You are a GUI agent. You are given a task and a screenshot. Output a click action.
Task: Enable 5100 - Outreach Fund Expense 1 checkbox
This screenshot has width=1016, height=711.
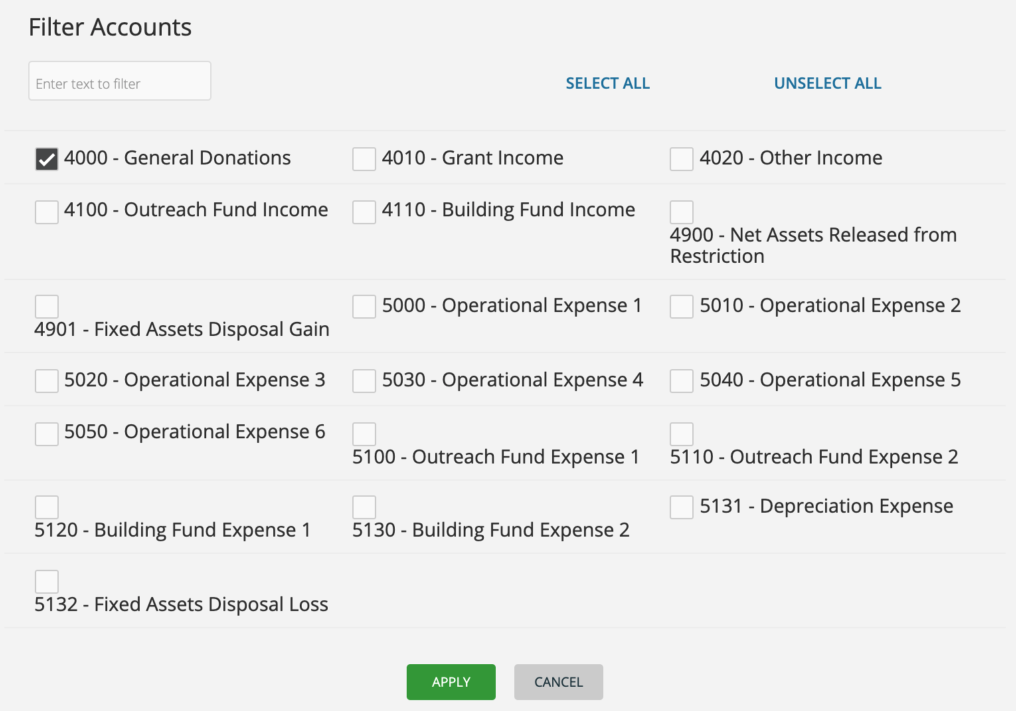[x=364, y=434]
